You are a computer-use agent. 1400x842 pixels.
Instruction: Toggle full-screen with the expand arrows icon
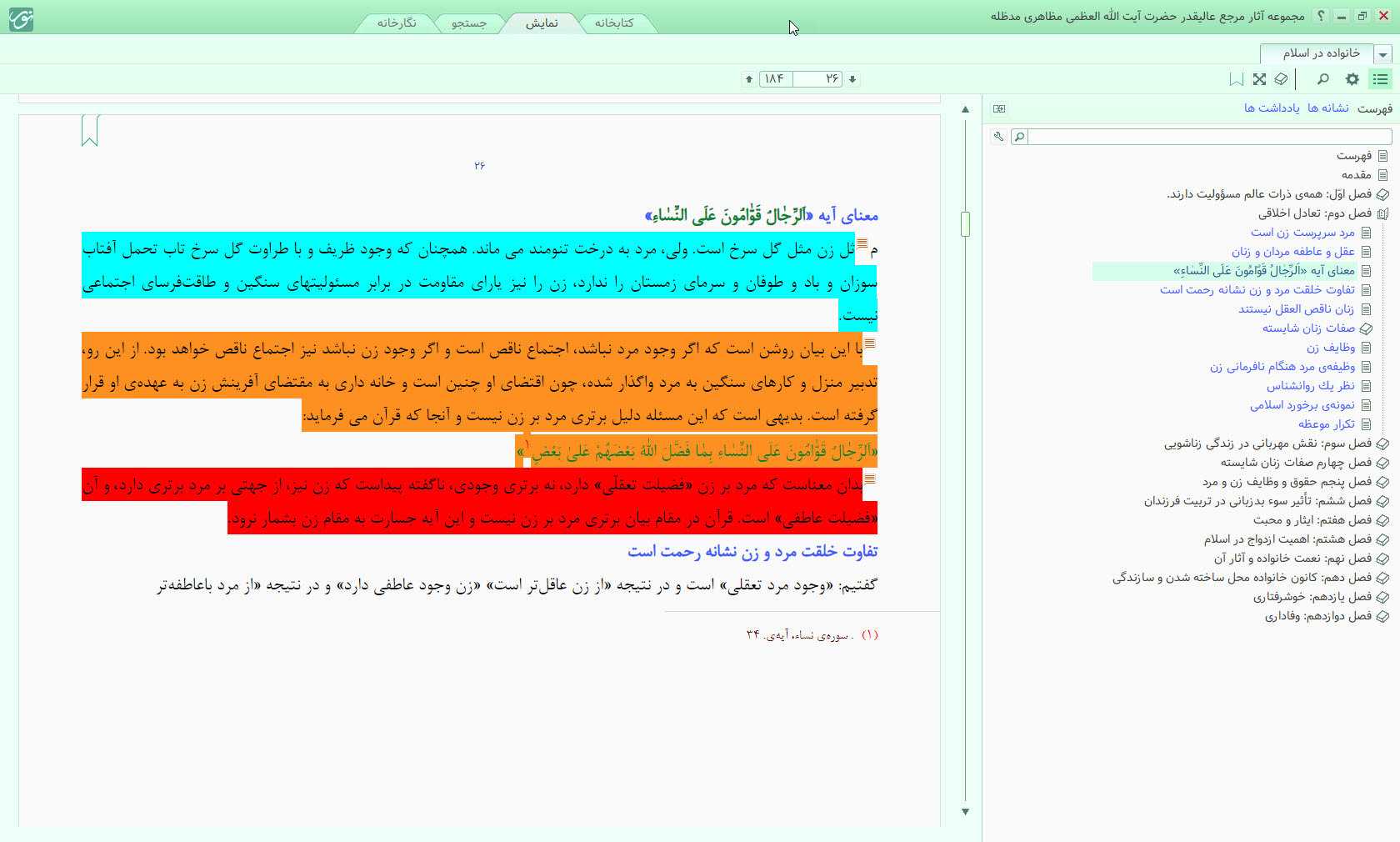(1259, 79)
